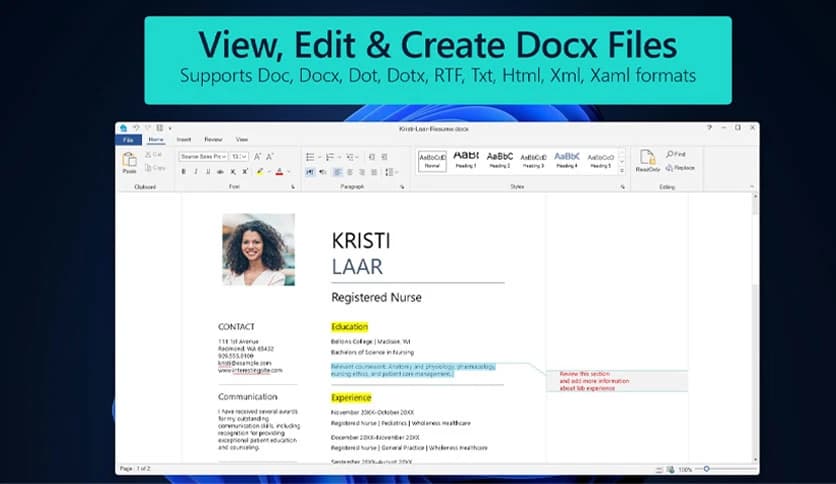Screen dimensions: 836x484
Task: Toggle Superscript formatting
Action: pos(245,172)
